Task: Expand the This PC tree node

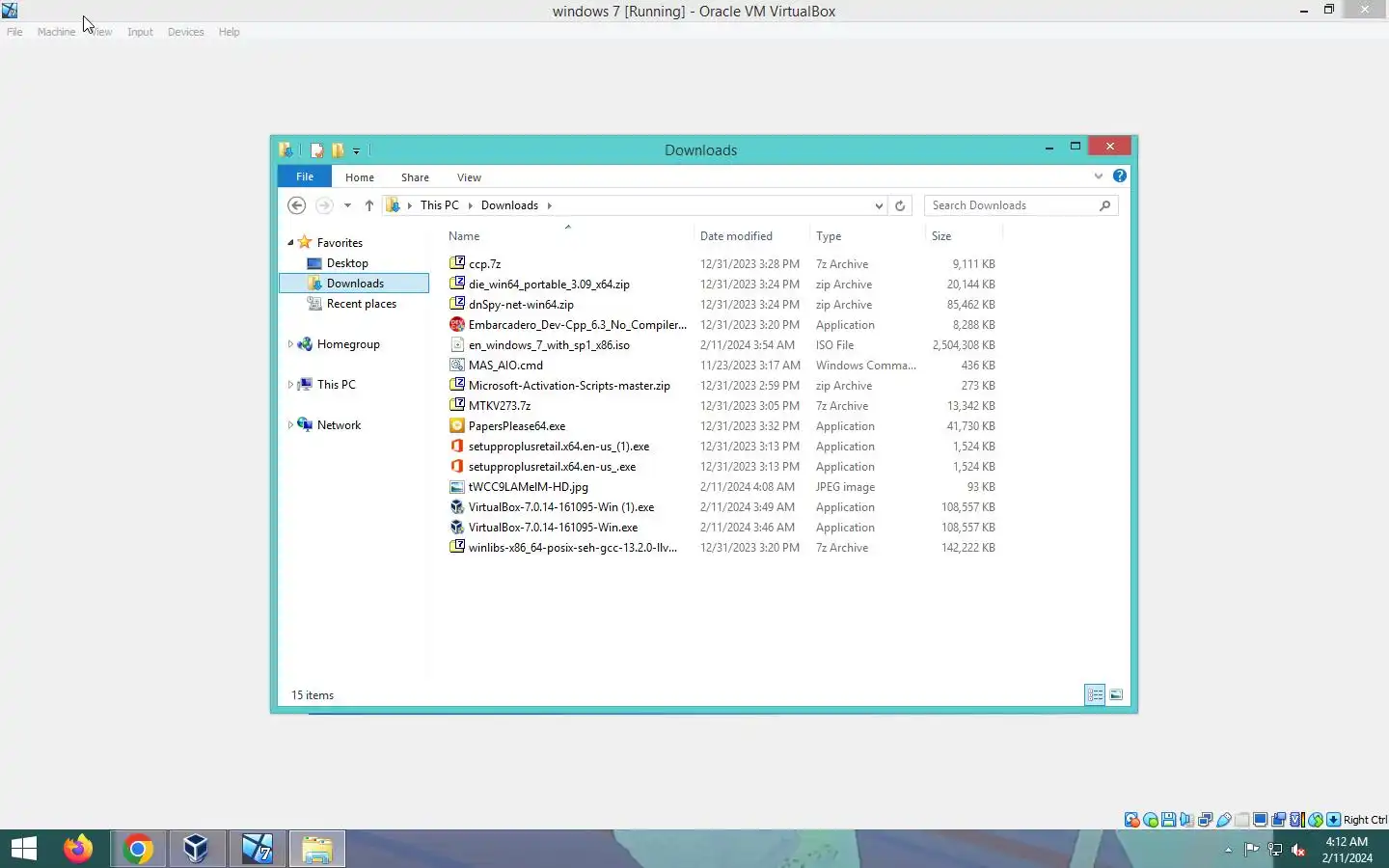Action: tap(290, 385)
